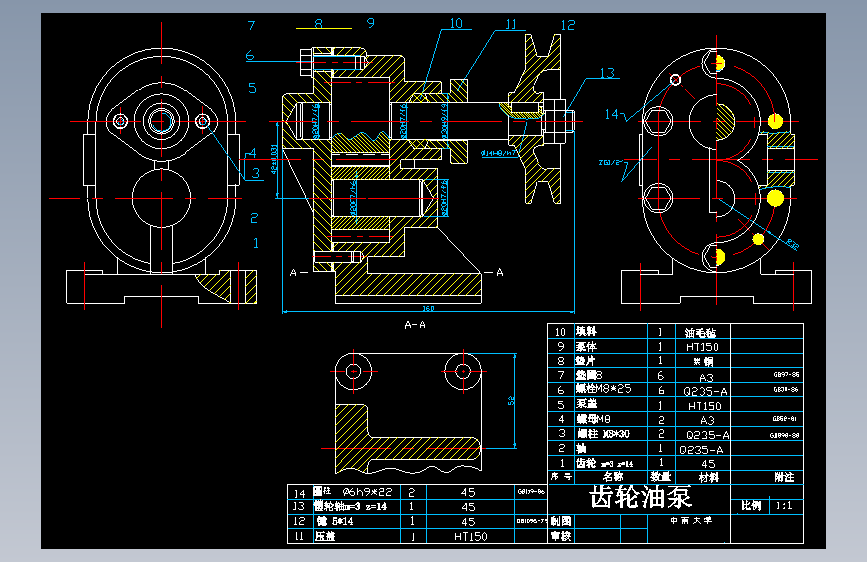Select the callout label 13
The image size is (867, 562).
[x=607, y=72]
